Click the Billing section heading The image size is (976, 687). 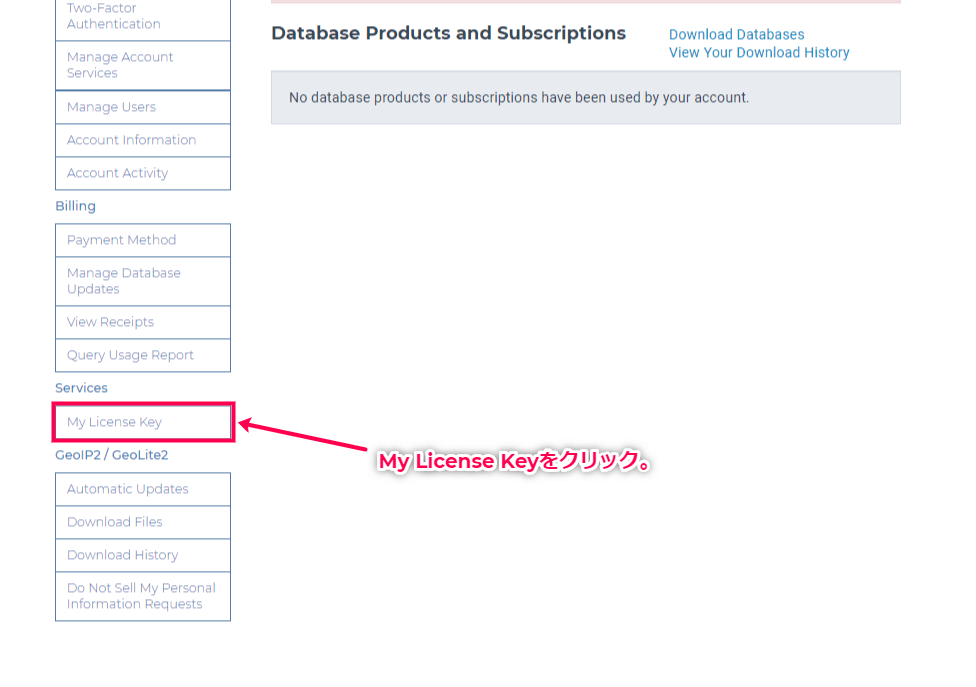pos(75,206)
